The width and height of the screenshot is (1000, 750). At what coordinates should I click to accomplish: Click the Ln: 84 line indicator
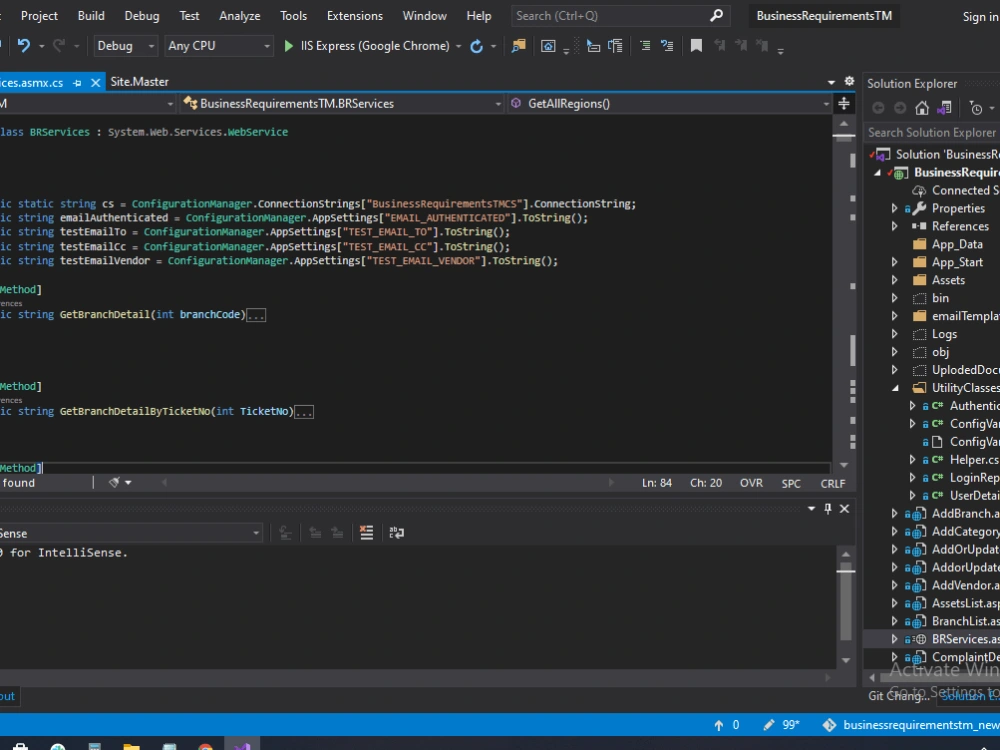[x=657, y=483]
